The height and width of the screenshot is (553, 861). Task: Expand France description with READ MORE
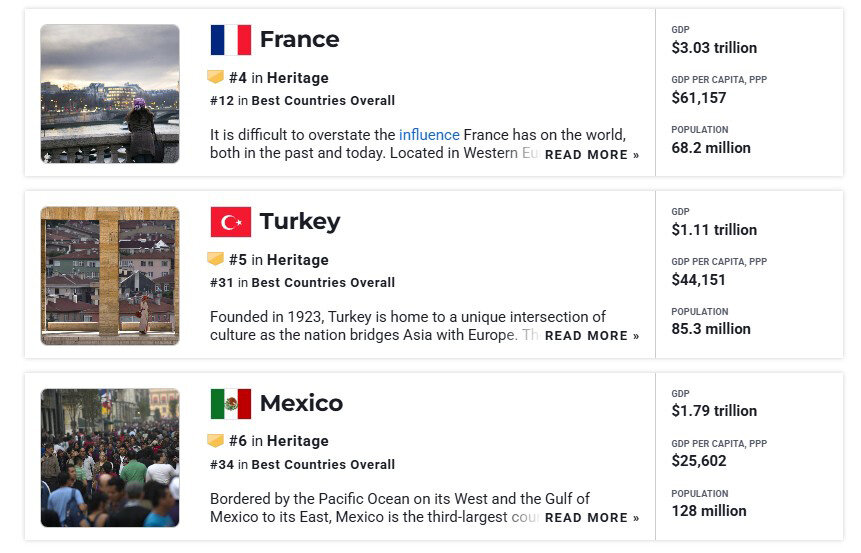[592, 155]
